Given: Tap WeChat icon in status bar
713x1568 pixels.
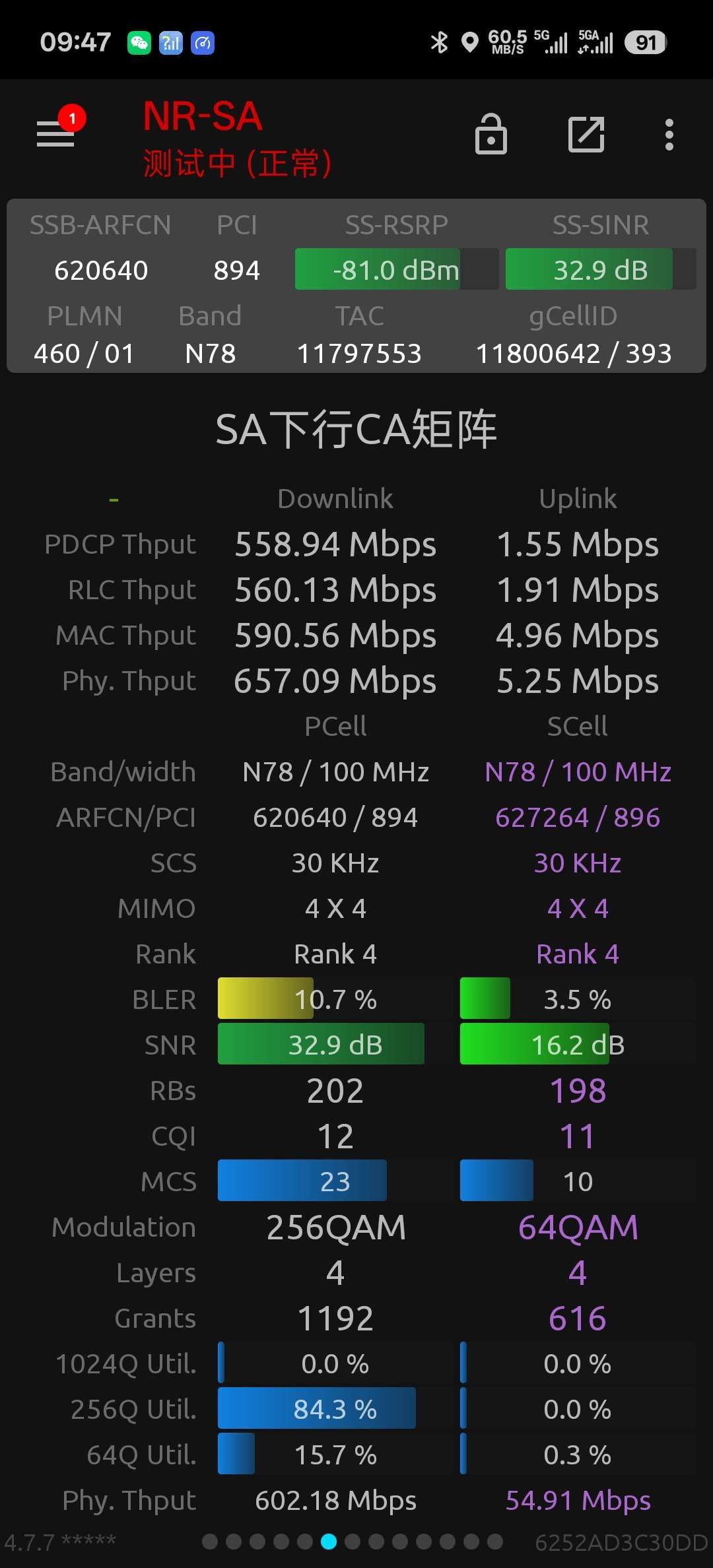Looking at the screenshot, I should (139, 43).
